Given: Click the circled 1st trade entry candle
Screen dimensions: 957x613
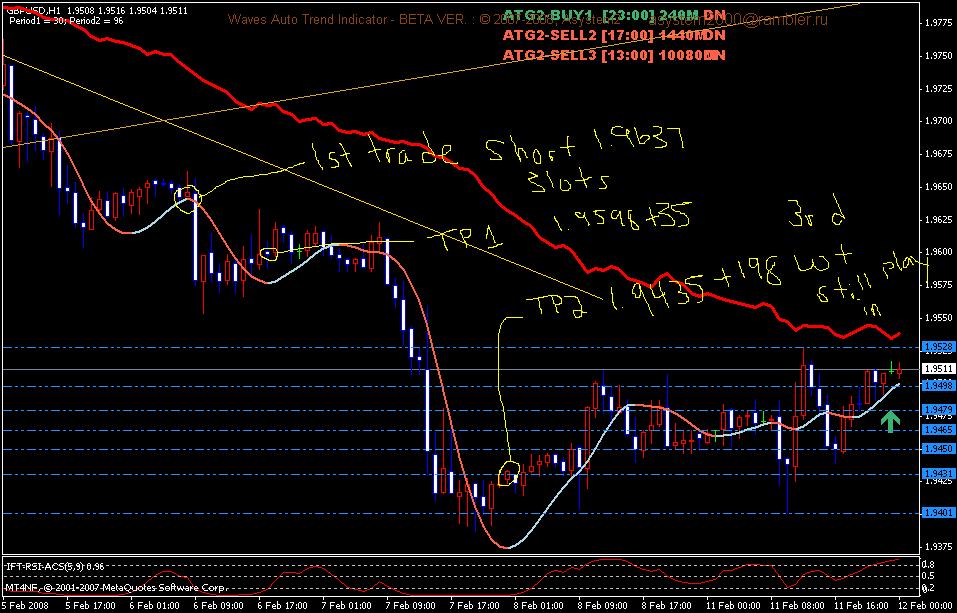Looking at the screenshot, I should pyautogui.click(x=187, y=199).
